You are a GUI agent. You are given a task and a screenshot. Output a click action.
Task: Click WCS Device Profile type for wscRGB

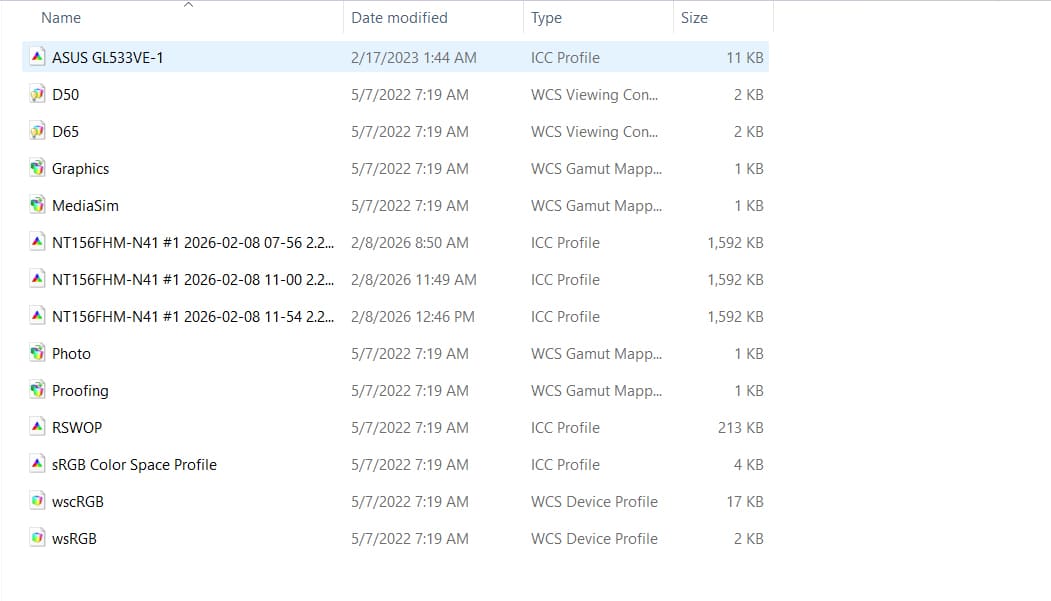[595, 502]
